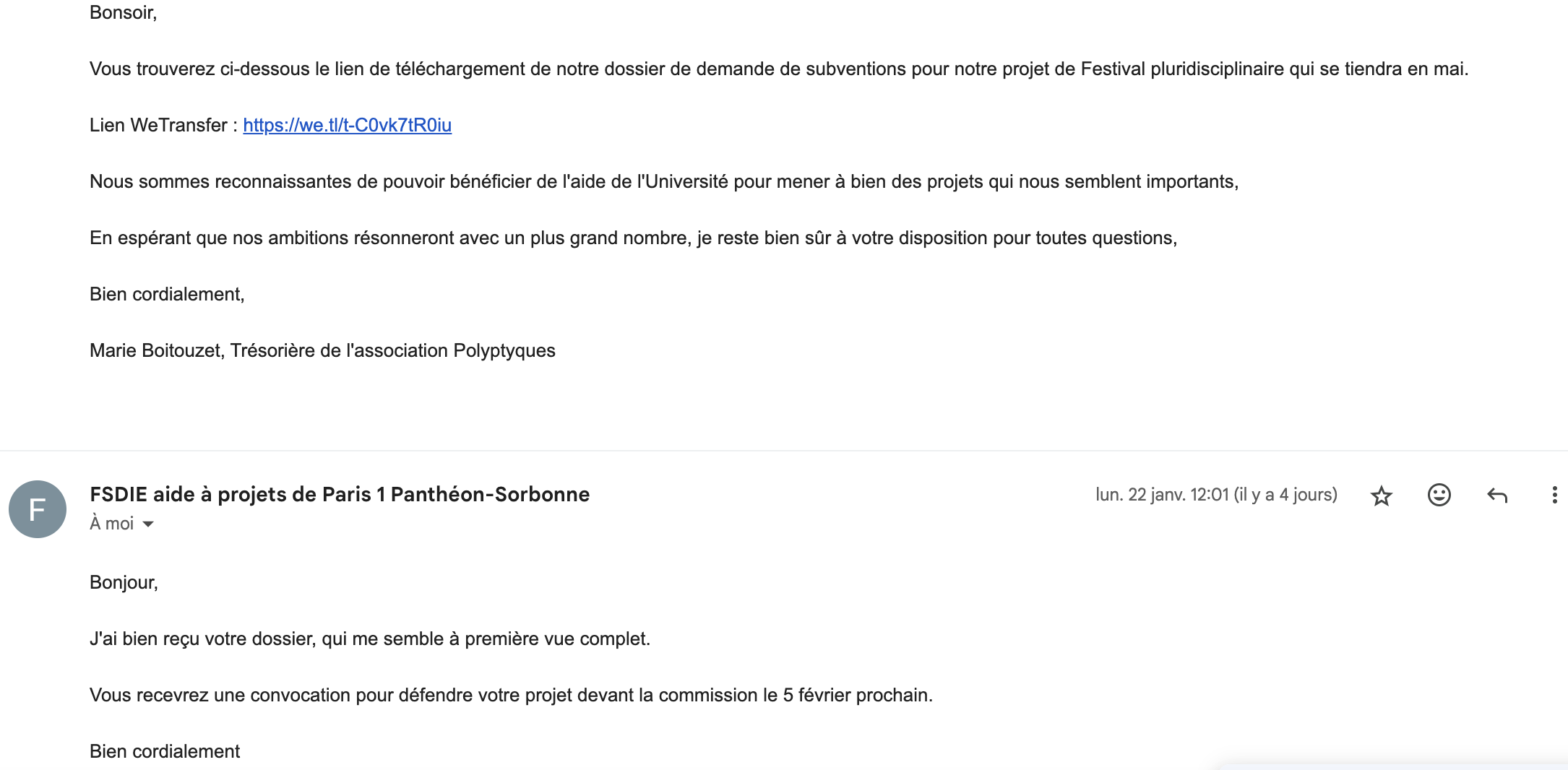Image resolution: width=1568 pixels, height=770 pixels.
Task: Open the WeTransfer download link
Action: pos(347,125)
